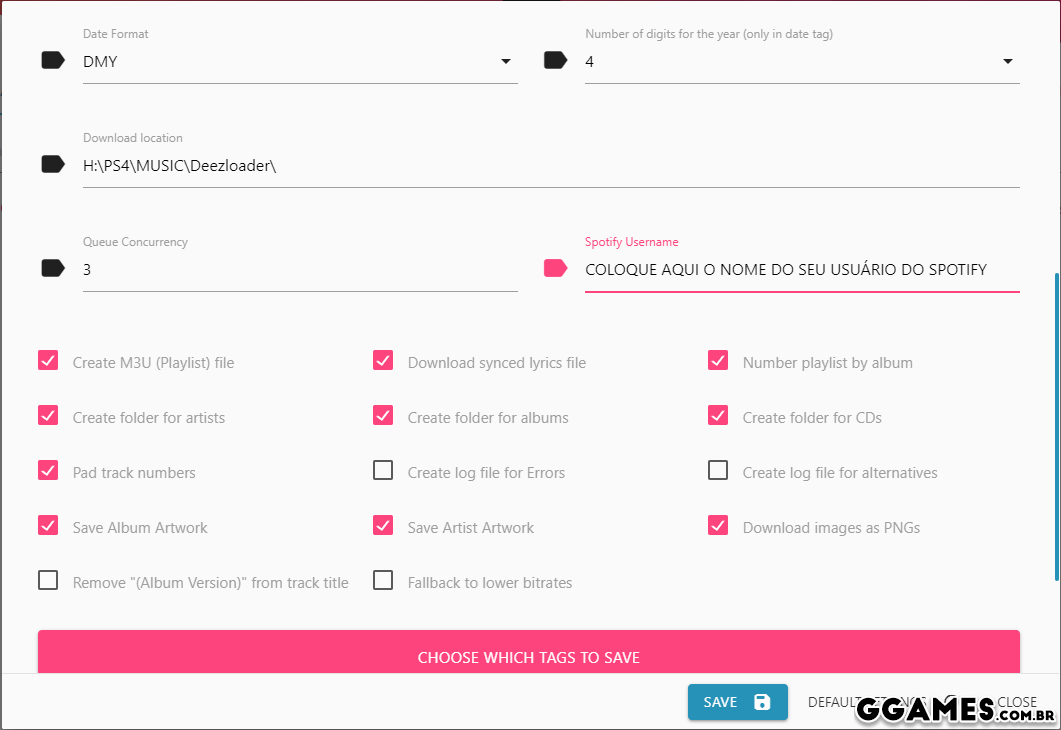Click the tag icon next to year digits
This screenshot has height=730, width=1061.
(x=555, y=61)
